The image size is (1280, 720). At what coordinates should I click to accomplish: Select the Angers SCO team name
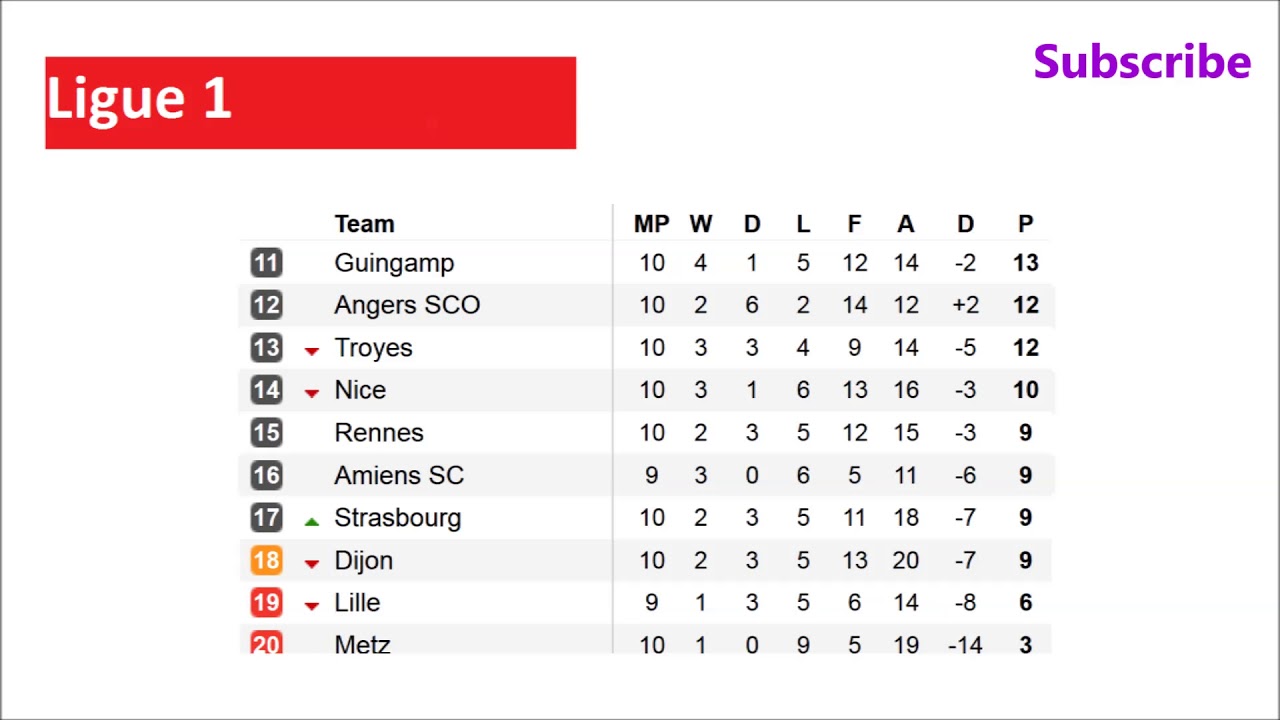pyautogui.click(x=407, y=305)
